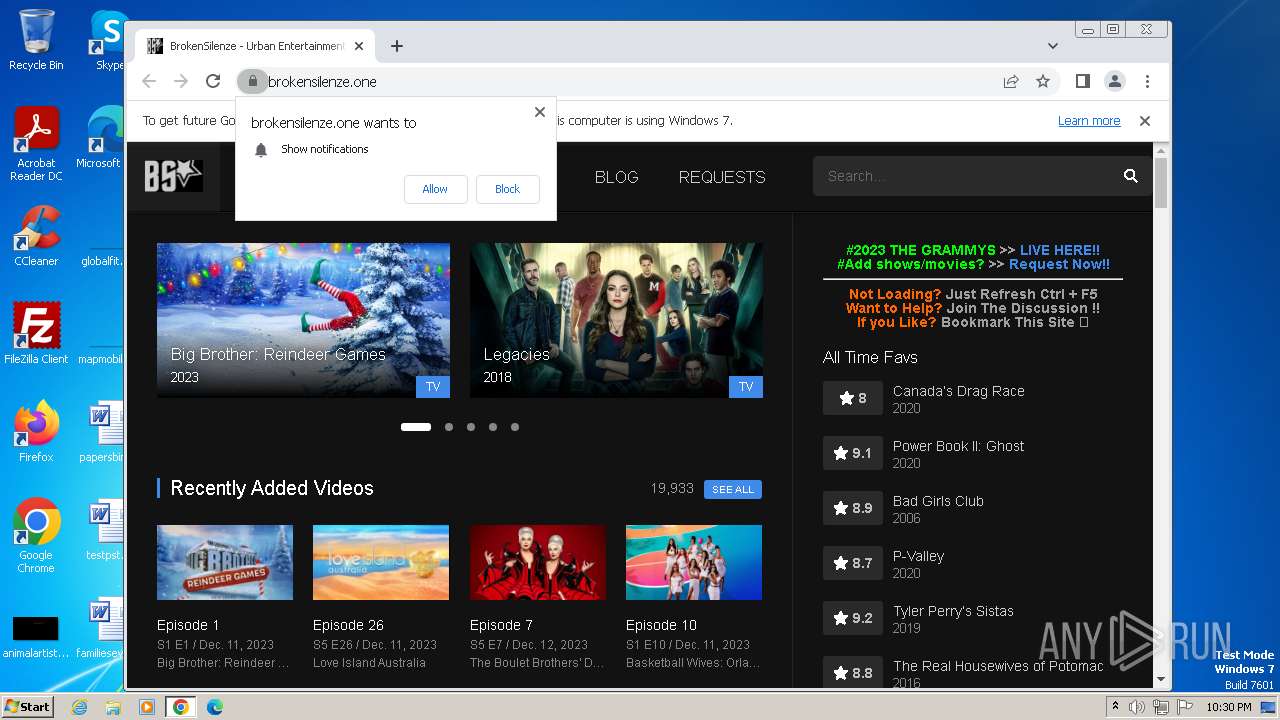Open Chrome from the taskbar
Image resolution: width=1280 pixels, height=720 pixels.
pyautogui.click(x=180, y=707)
